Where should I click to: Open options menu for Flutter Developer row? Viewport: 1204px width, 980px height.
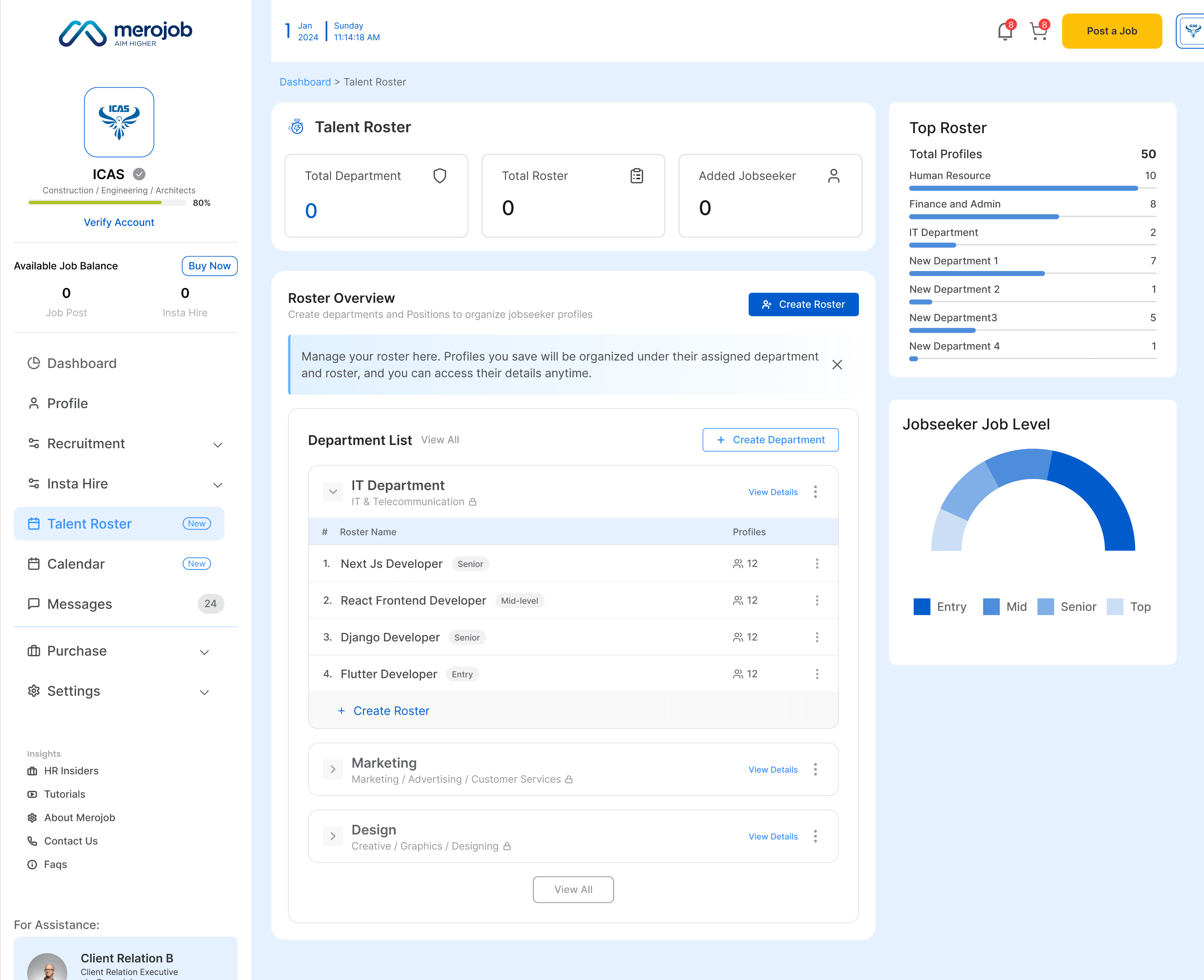[817, 673]
